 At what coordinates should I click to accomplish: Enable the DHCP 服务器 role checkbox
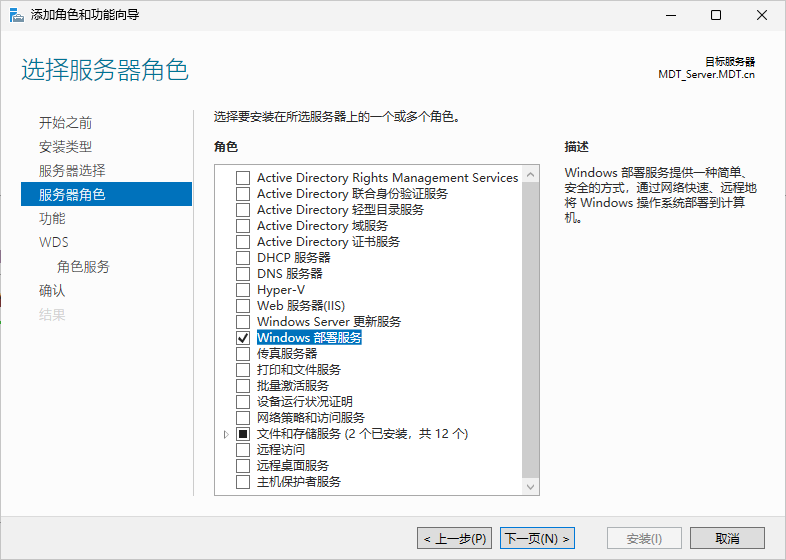[x=243, y=258]
